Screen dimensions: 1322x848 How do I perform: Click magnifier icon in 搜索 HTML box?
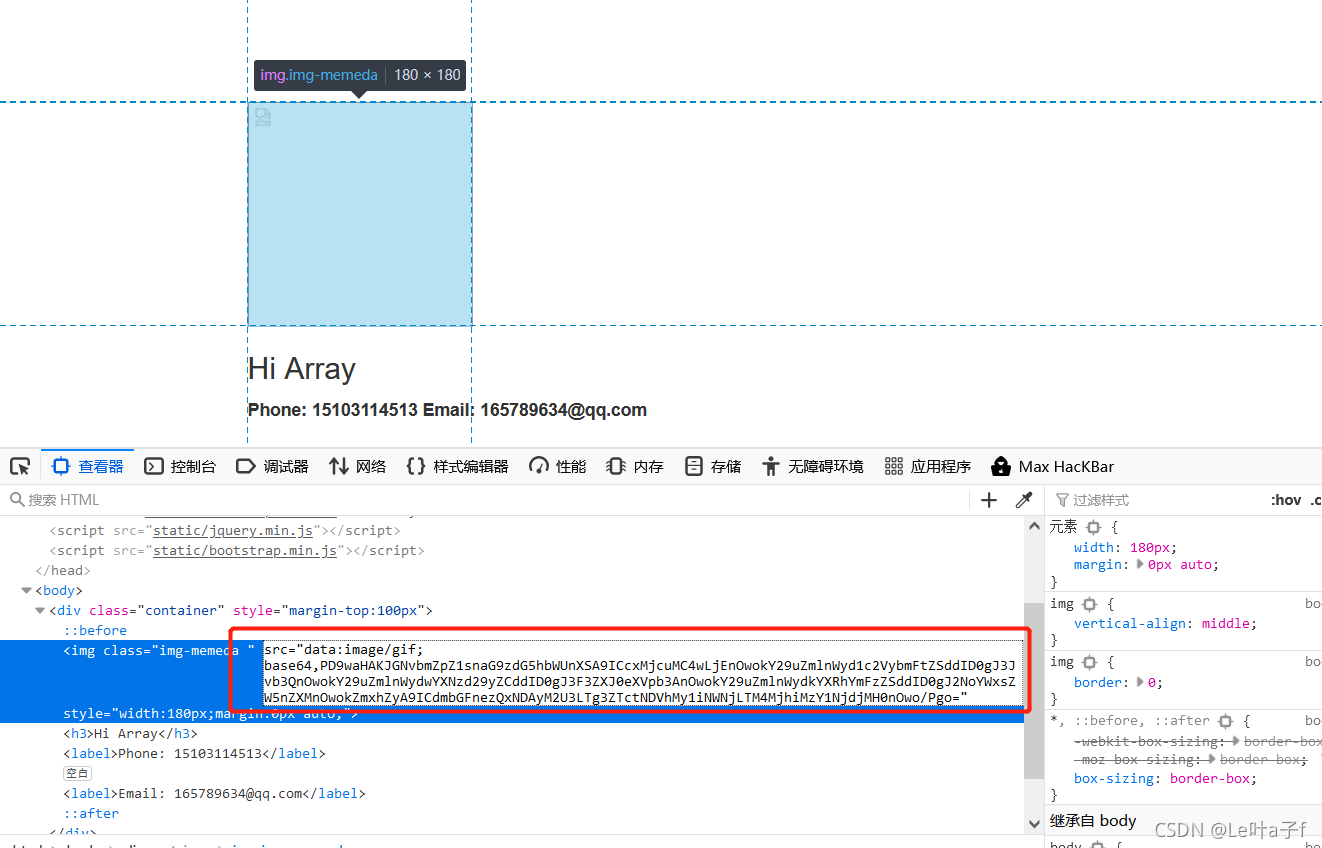point(17,500)
